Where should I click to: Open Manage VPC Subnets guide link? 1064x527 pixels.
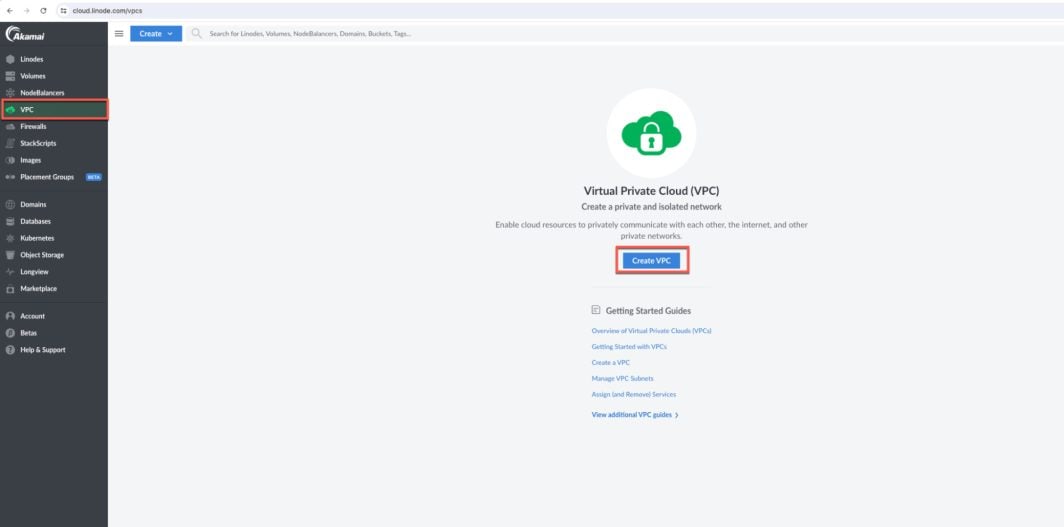point(622,378)
